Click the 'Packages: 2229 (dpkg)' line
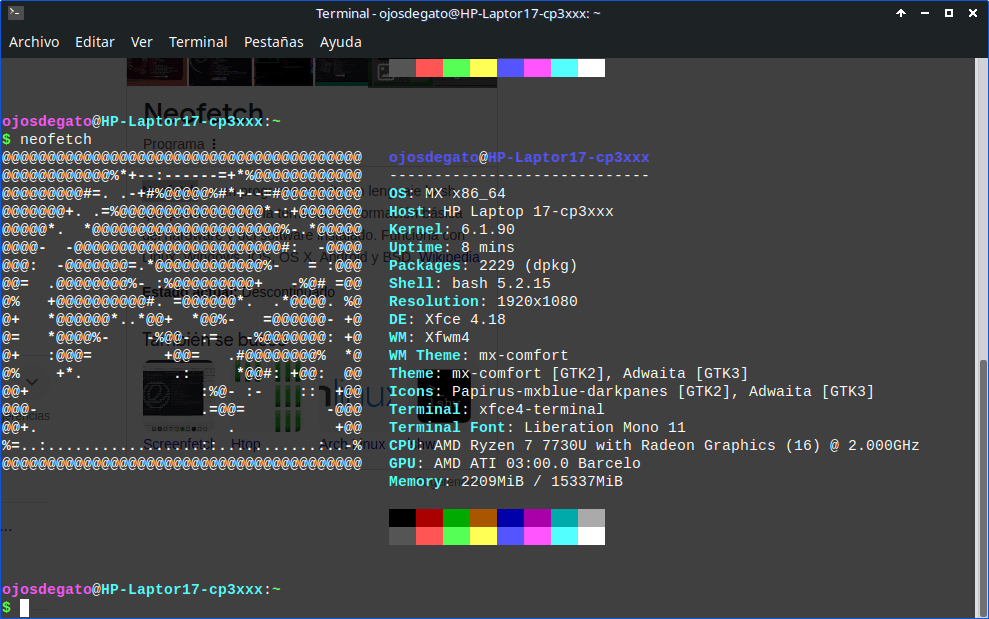The image size is (989, 619). pyautogui.click(x=483, y=265)
